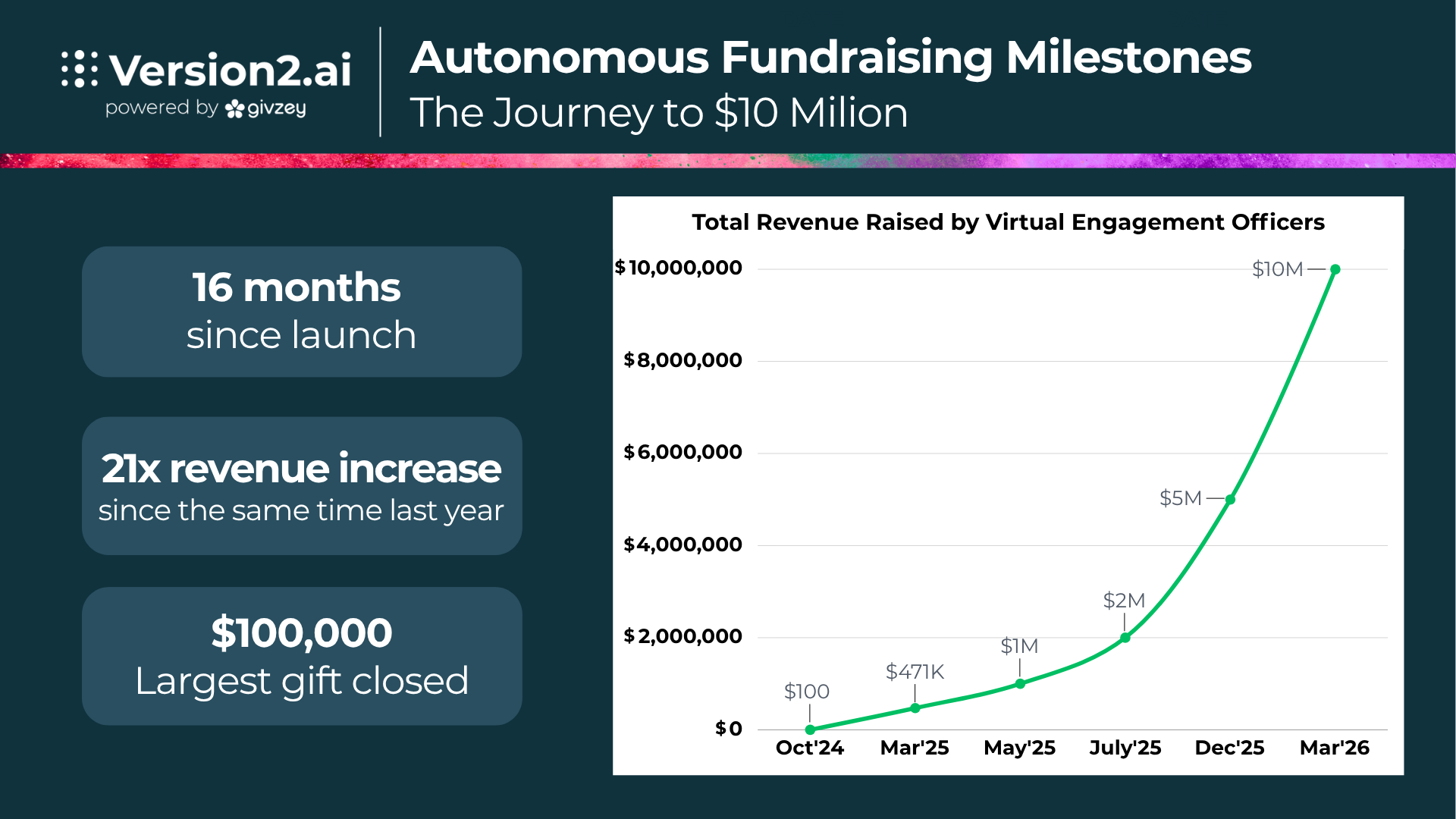
Task: Select the "21x revenue increase" card
Action: click(302, 486)
